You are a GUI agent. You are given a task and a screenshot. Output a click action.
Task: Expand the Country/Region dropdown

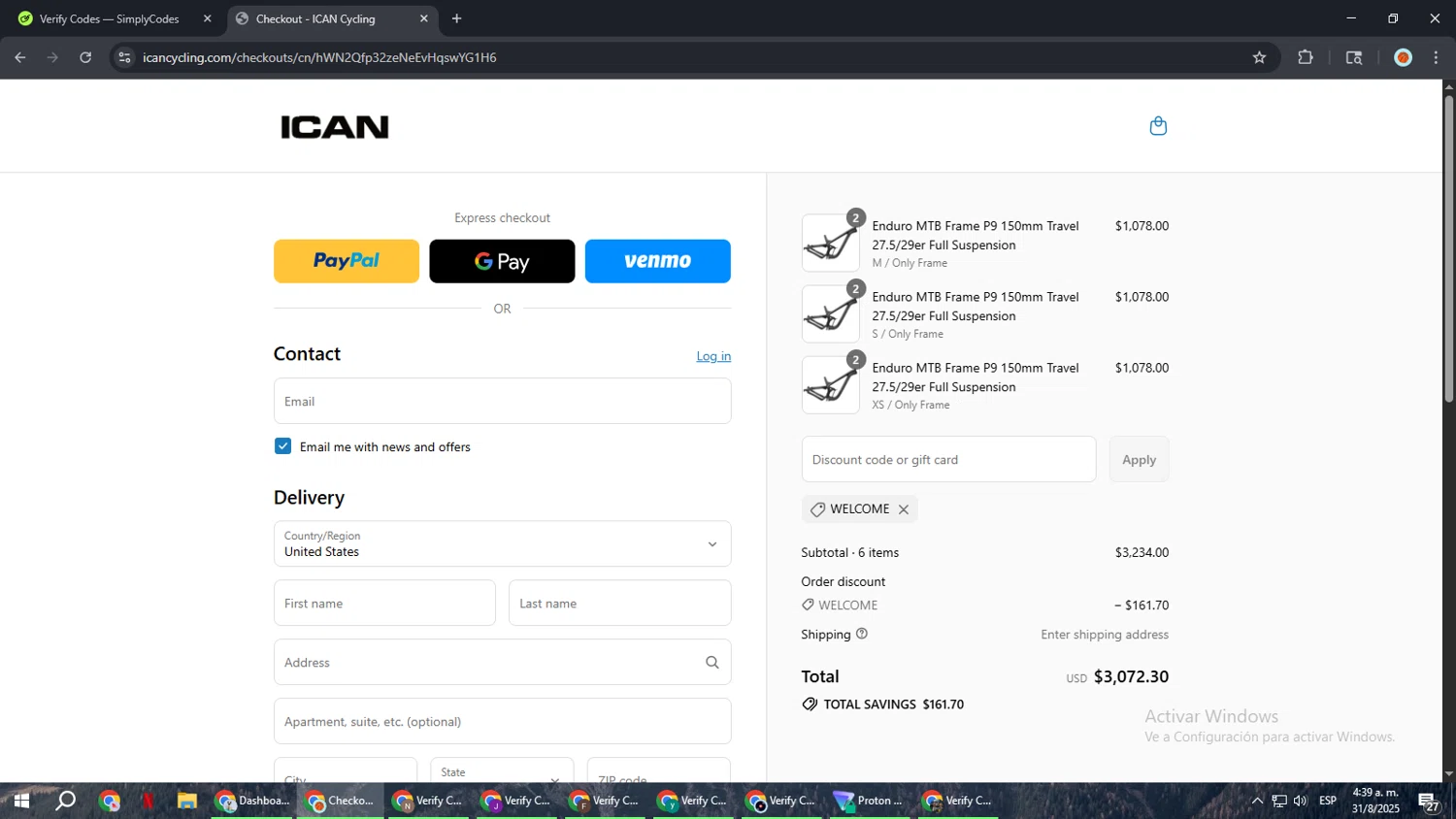point(503,544)
